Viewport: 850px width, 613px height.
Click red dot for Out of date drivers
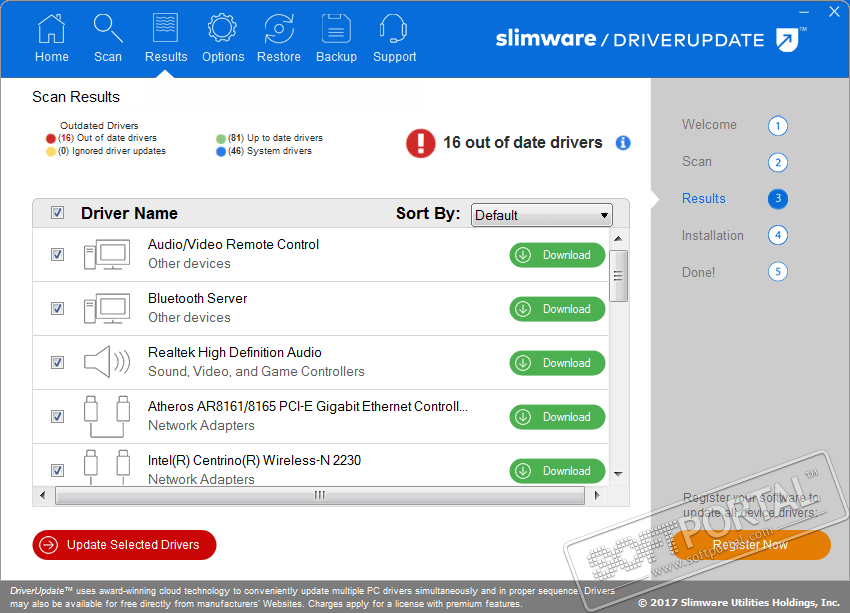pos(50,139)
